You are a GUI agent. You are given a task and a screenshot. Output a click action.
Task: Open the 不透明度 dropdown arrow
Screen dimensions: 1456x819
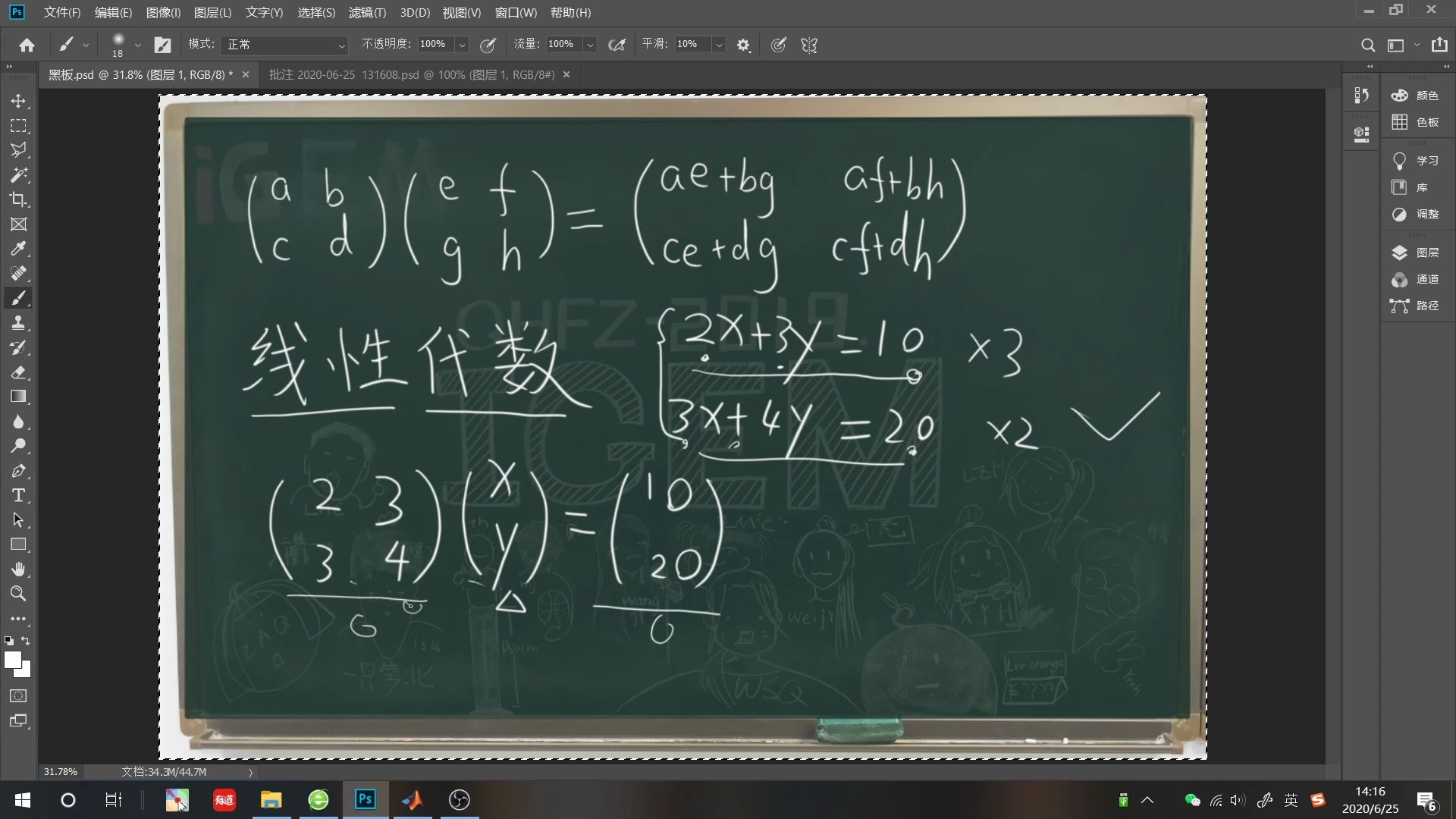pos(462,45)
